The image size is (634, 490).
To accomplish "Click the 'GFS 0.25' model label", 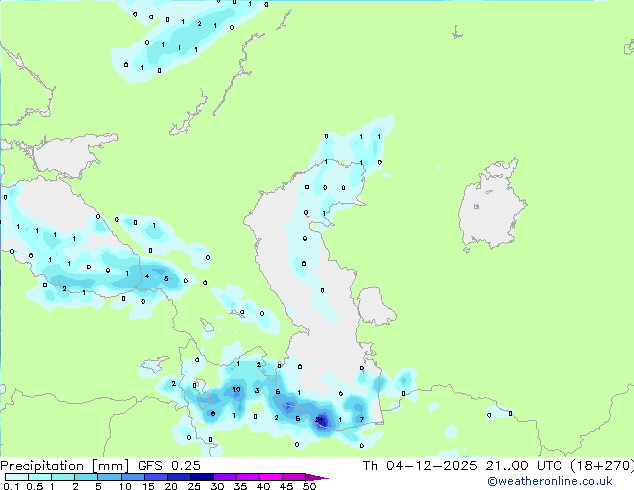I will point(169,466).
